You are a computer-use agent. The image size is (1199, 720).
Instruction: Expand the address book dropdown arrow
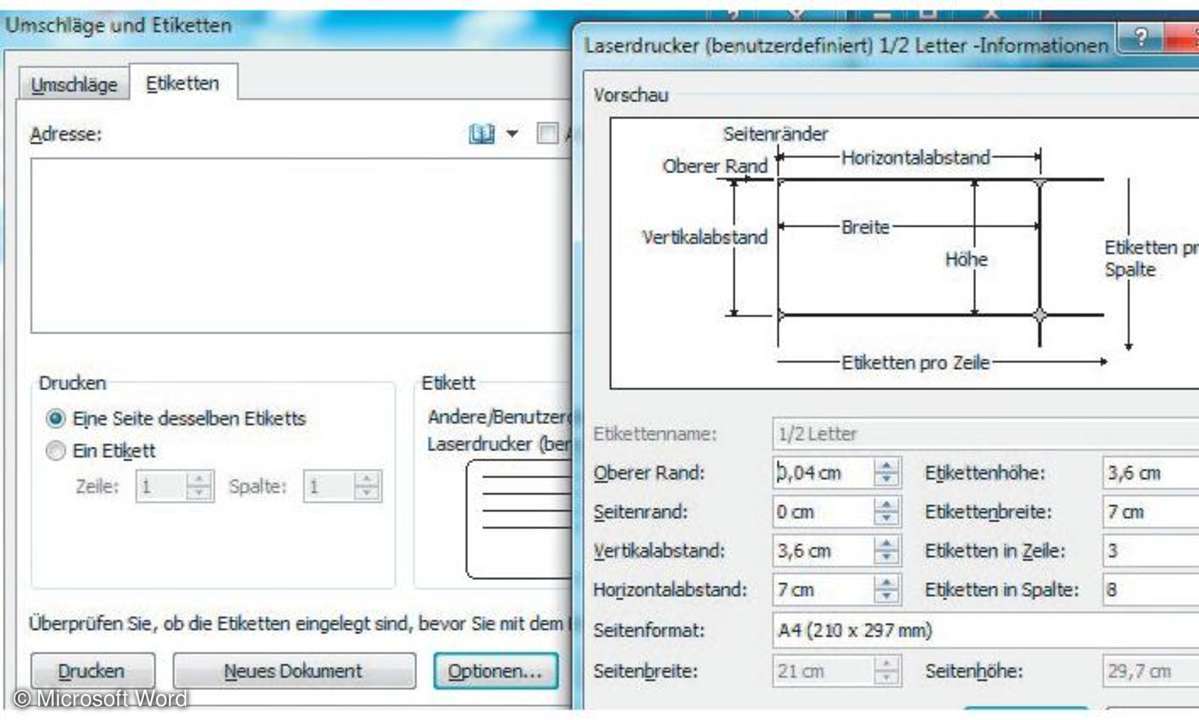tap(512, 135)
